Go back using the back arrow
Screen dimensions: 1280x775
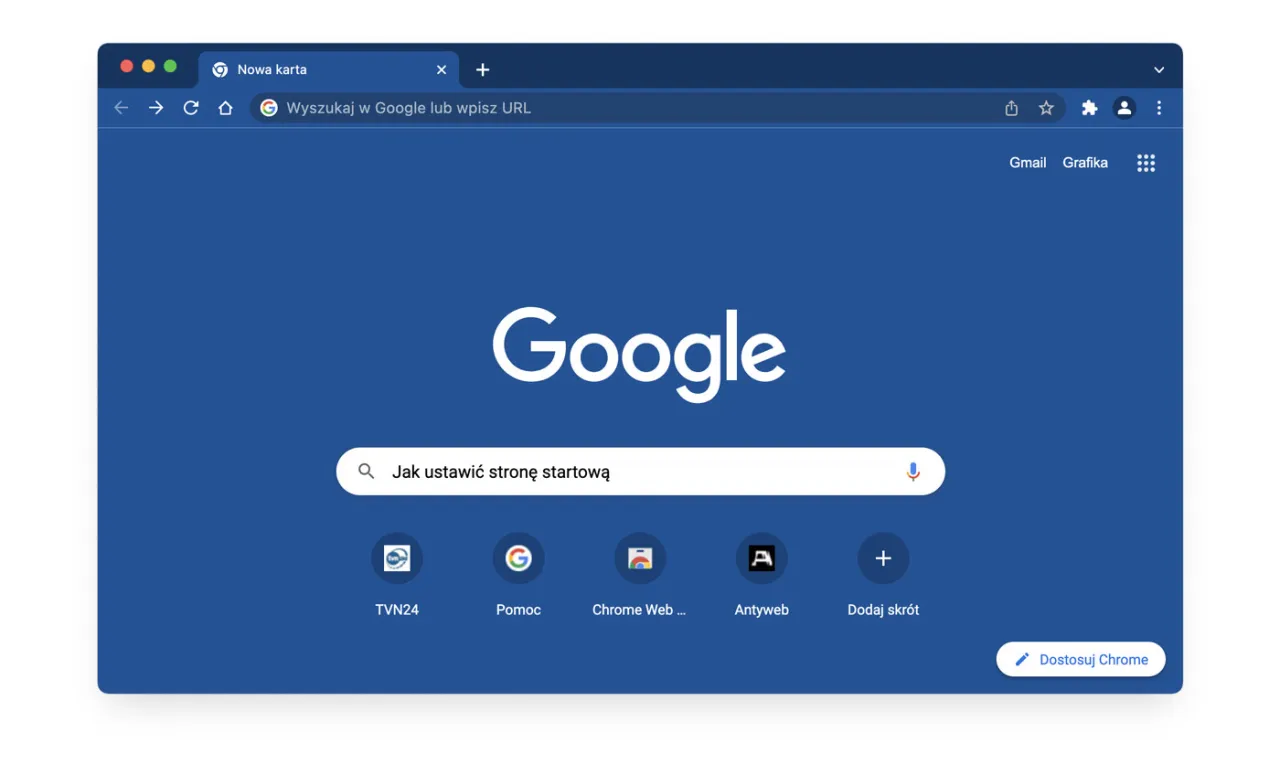pyautogui.click(x=120, y=107)
